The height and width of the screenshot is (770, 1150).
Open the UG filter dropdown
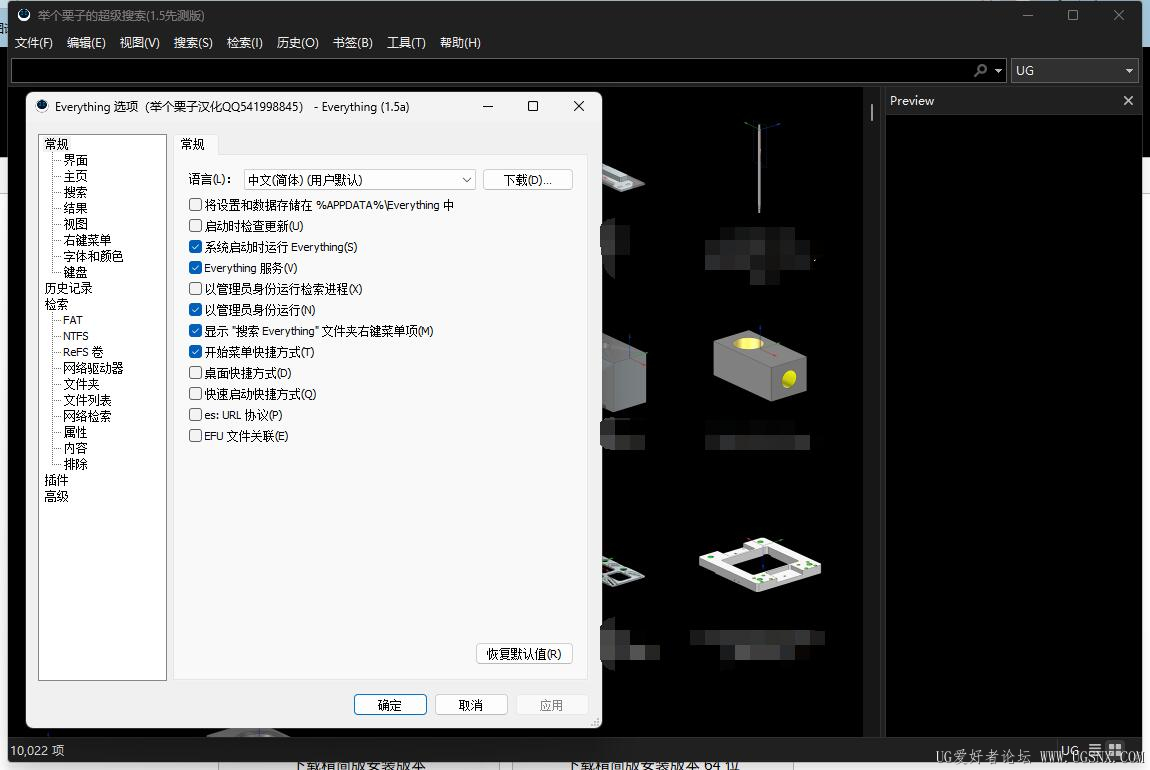pyautogui.click(x=1074, y=70)
